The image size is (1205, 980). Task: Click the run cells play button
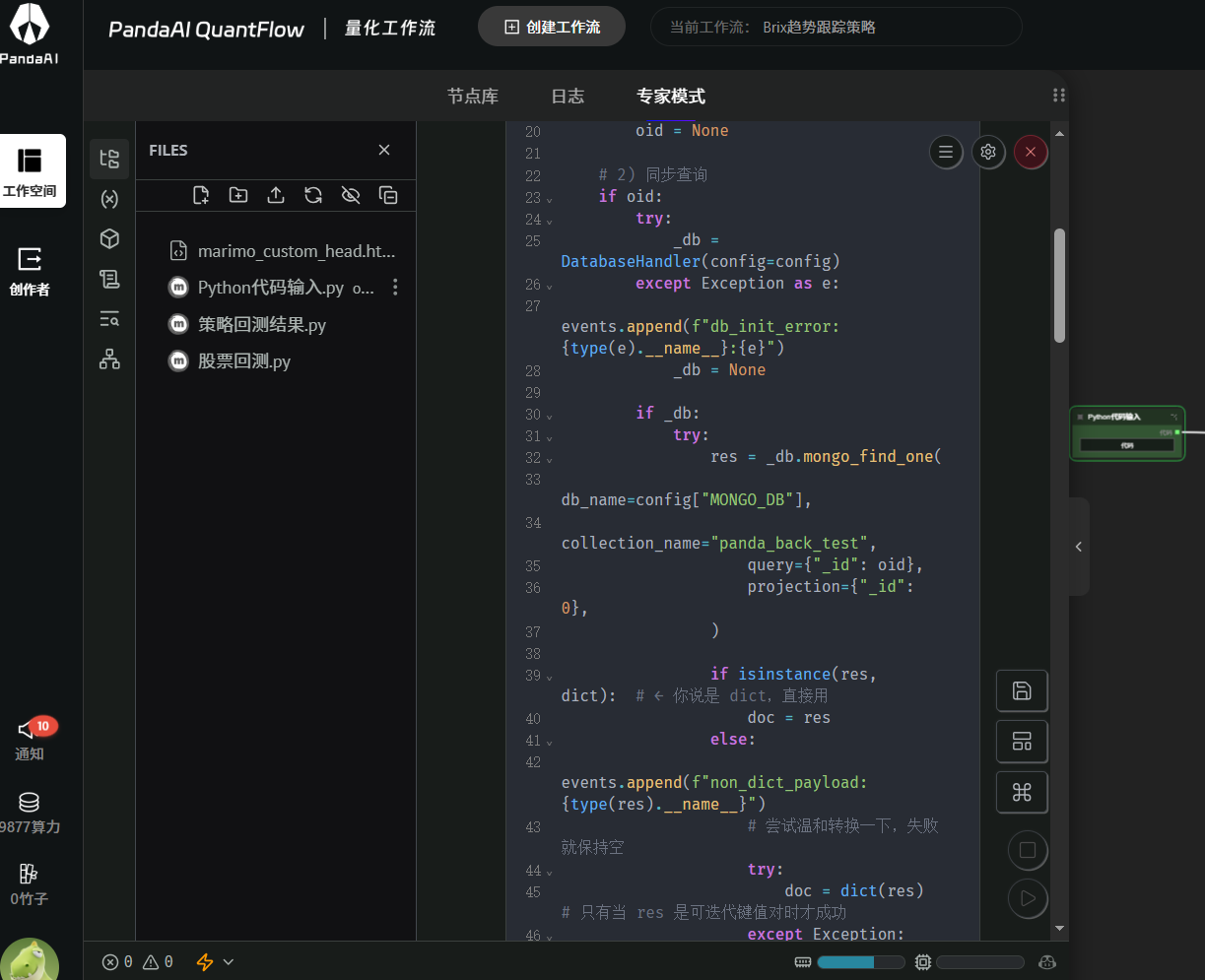tap(1028, 897)
